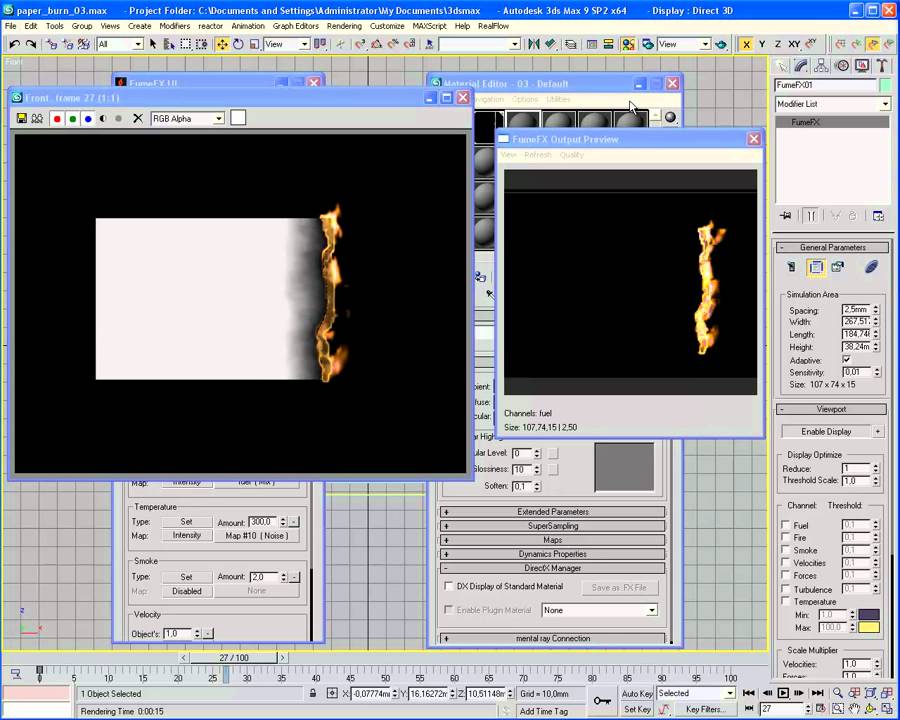The width and height of the screenshot is (900, 720).
Task: Open the All selection filter dropdown
Action: click(x=120, y=44)
